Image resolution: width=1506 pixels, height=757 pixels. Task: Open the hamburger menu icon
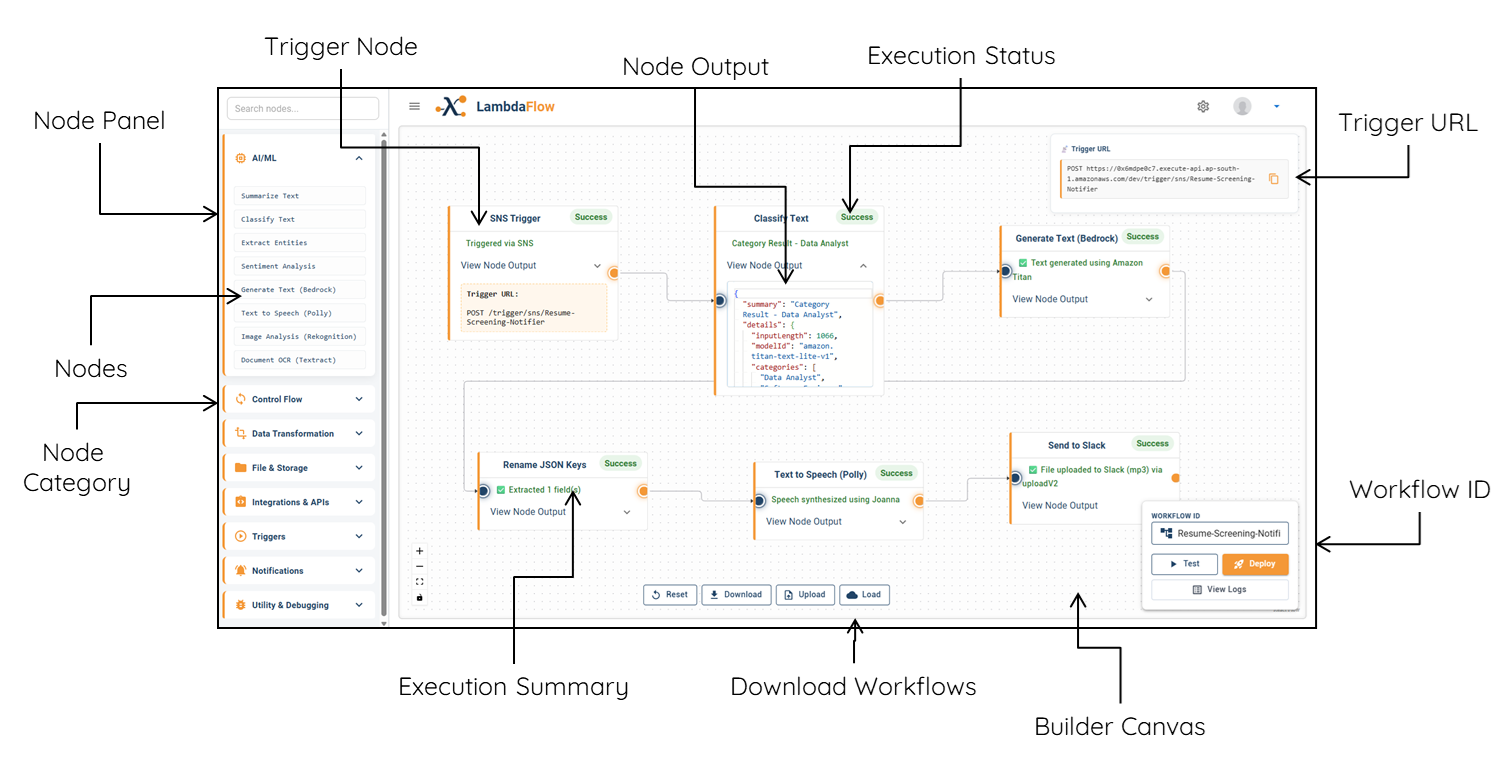click(414, 106)
